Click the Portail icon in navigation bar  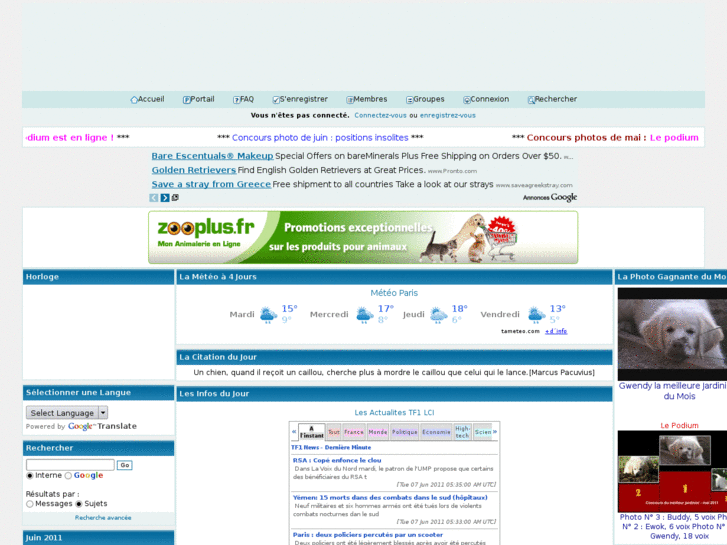(186, 100)
